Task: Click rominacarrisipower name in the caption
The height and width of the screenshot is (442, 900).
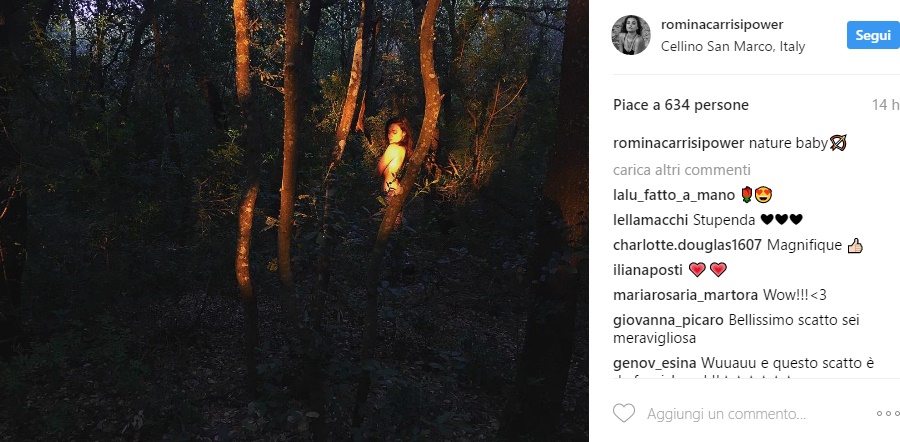Action: point(677,143)
